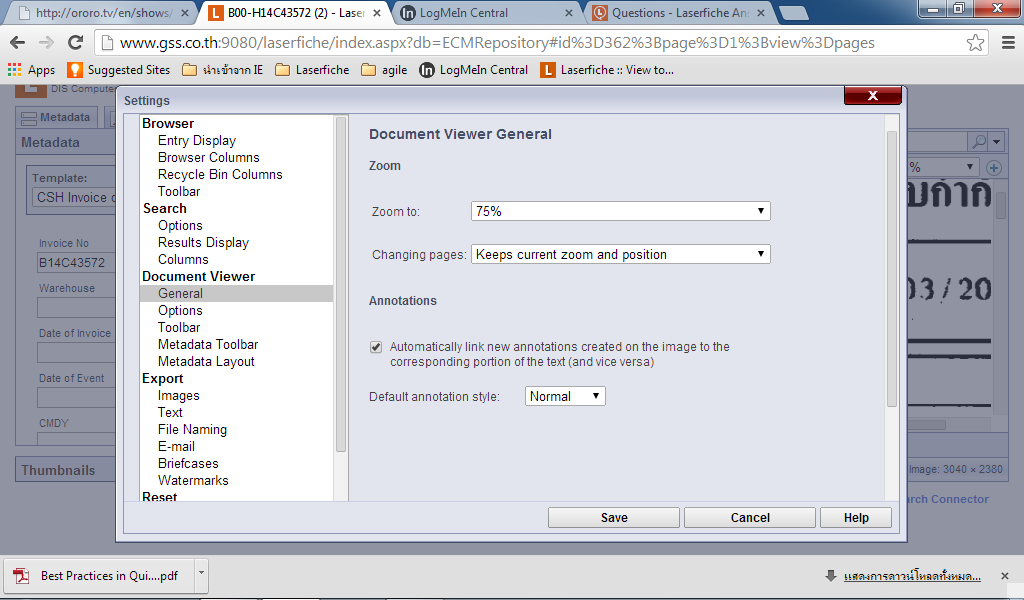Viewport: 1024px width, 600px height.
Task: Open Default annotation style dropdown
Action: tap(565, 396)
